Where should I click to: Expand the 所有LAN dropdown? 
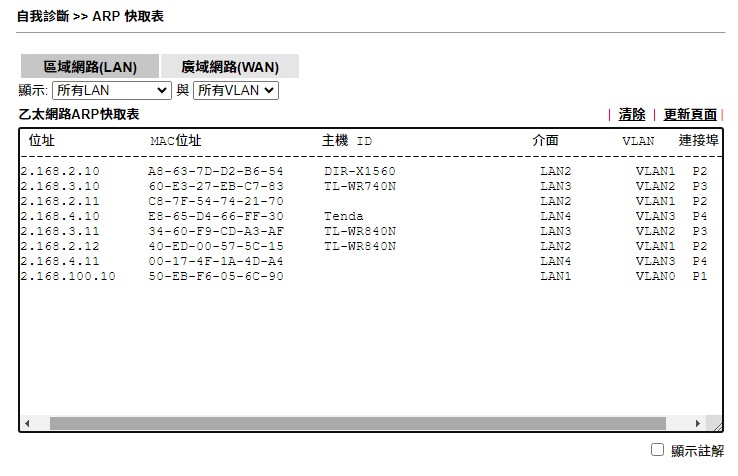tap(111, 91)
